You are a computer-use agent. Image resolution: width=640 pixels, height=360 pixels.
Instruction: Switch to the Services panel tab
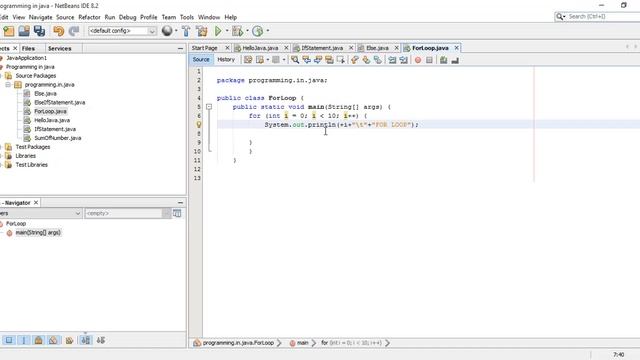60,48
